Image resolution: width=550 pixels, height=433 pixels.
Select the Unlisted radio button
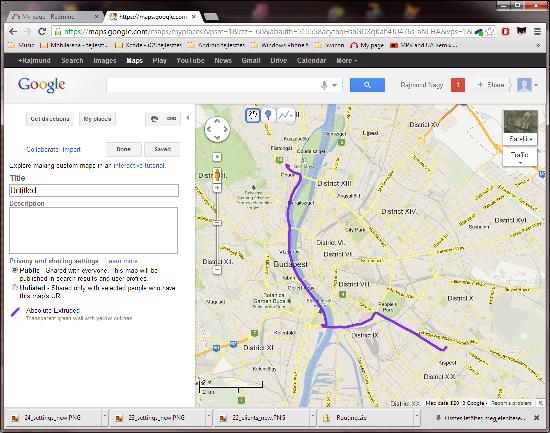[x=15, y=287]
